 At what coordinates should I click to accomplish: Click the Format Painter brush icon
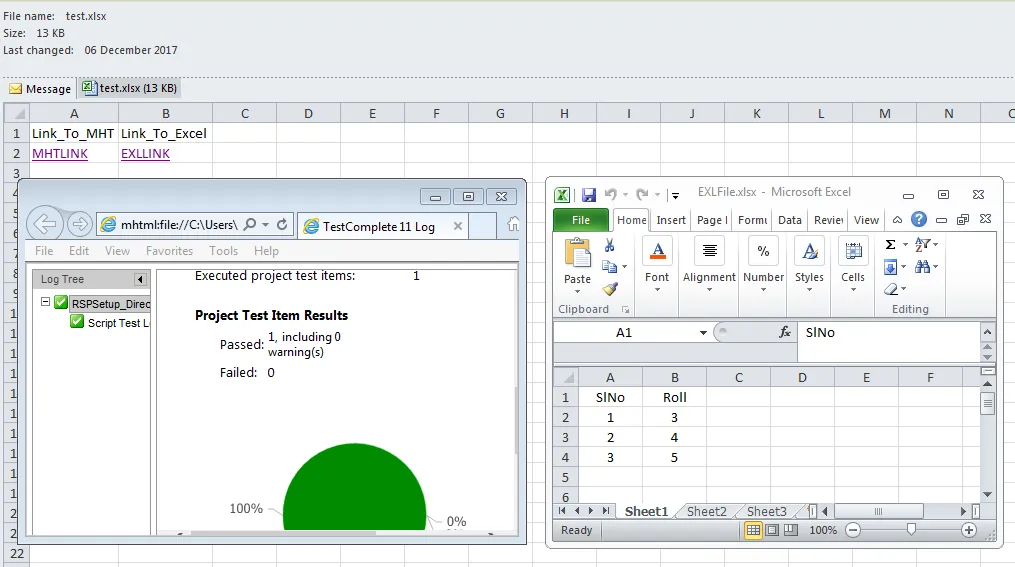(609, 289)
